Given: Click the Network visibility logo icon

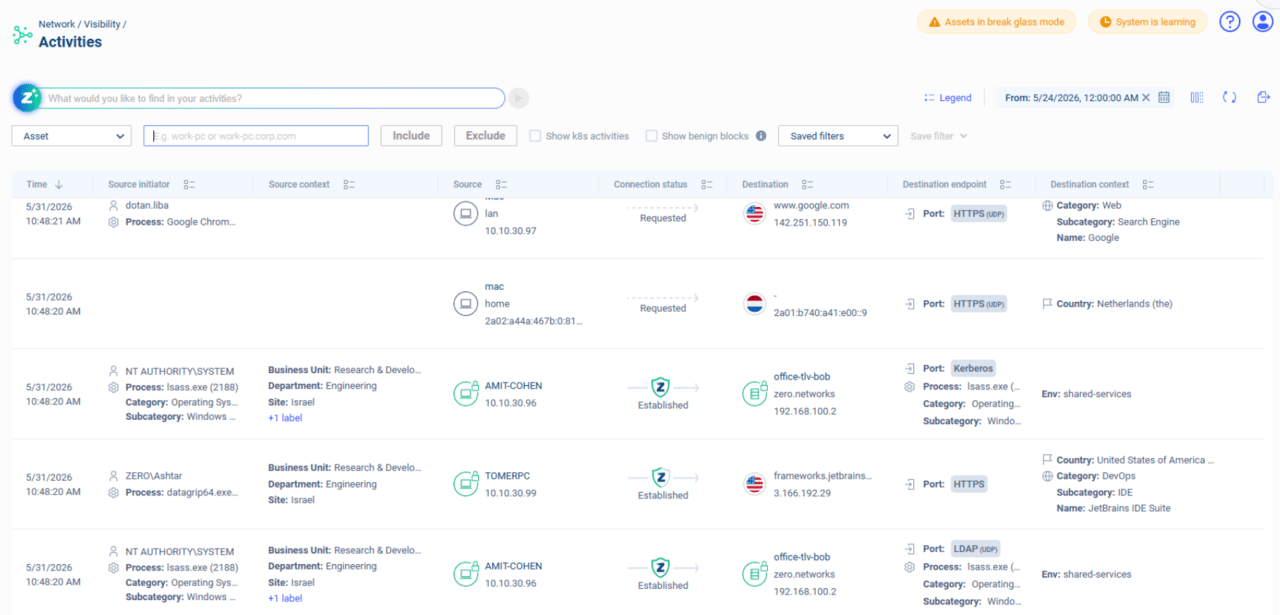Looking at the screenshot, I should (22, 34).
